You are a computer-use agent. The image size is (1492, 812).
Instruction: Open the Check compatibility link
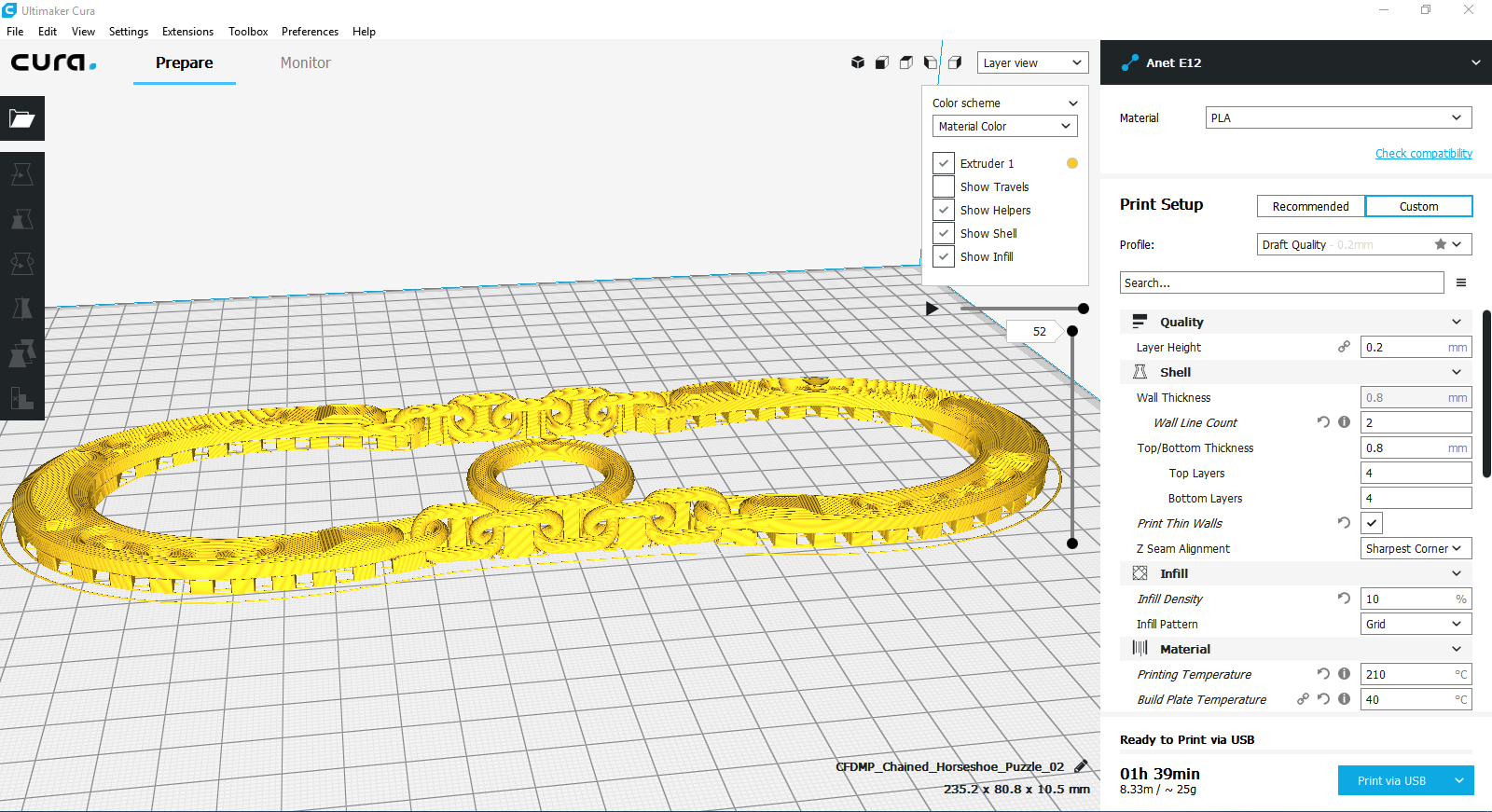click(1424, 153)
